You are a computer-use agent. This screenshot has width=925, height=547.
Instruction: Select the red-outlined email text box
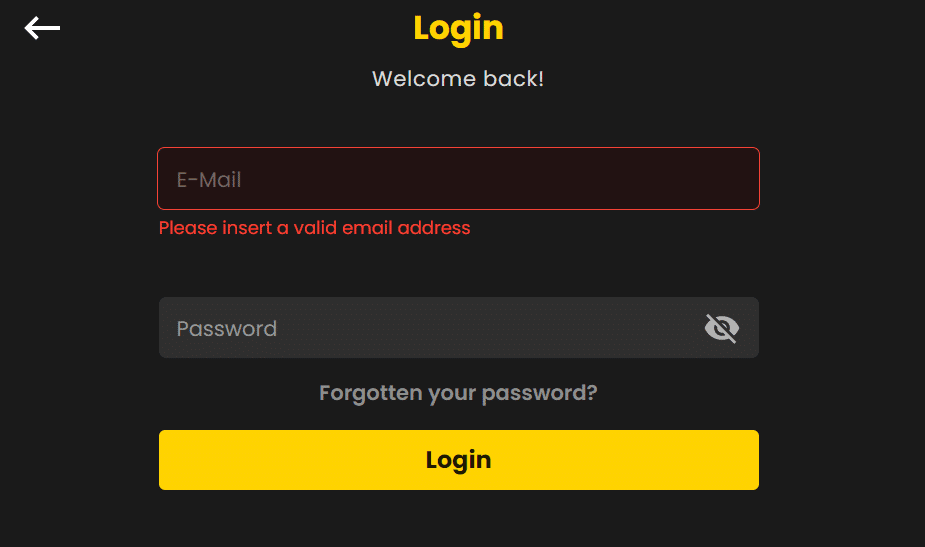click(458, 179)
